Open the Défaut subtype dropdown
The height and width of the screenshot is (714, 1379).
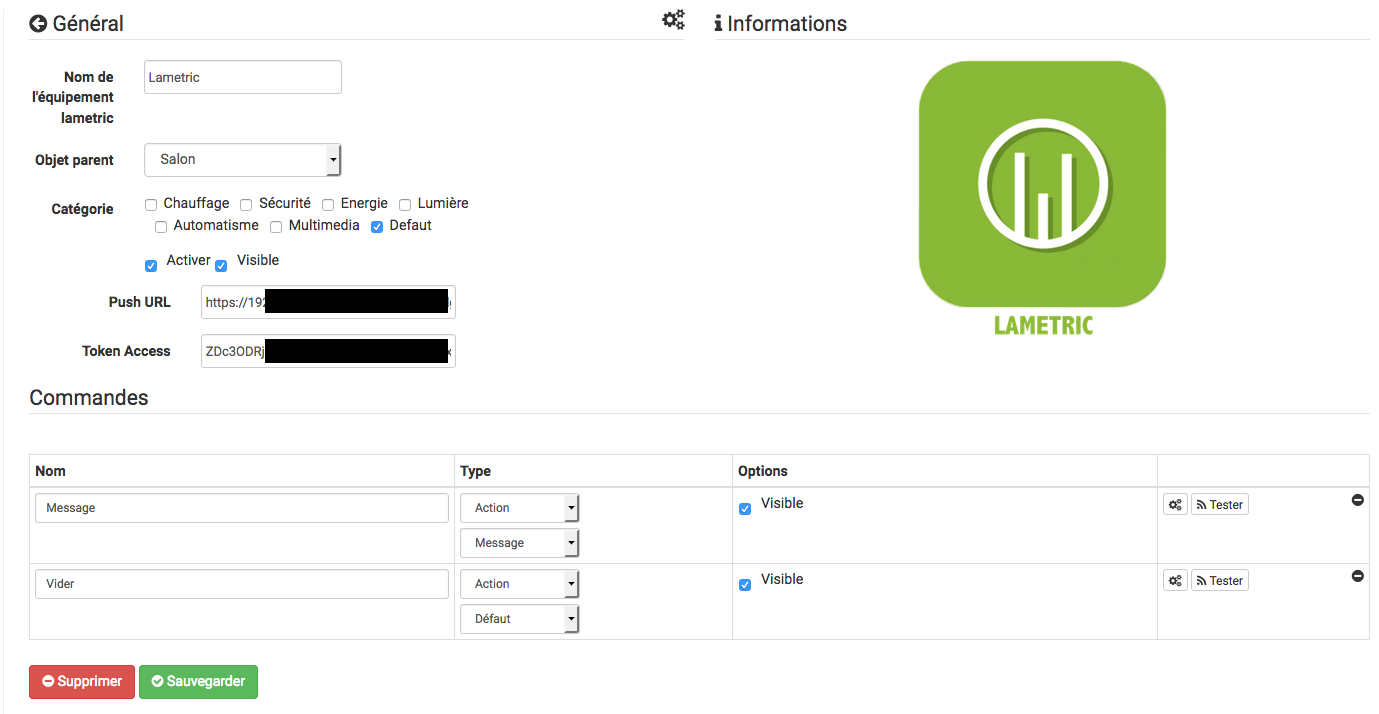tap(519, 619)
